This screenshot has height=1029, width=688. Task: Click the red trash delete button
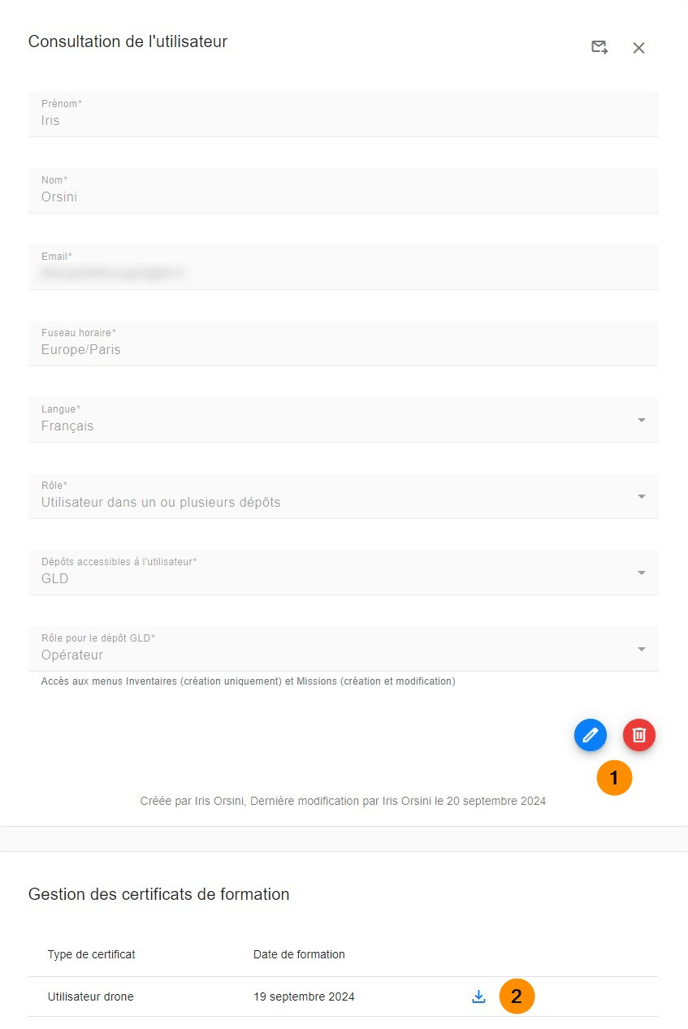639,735
